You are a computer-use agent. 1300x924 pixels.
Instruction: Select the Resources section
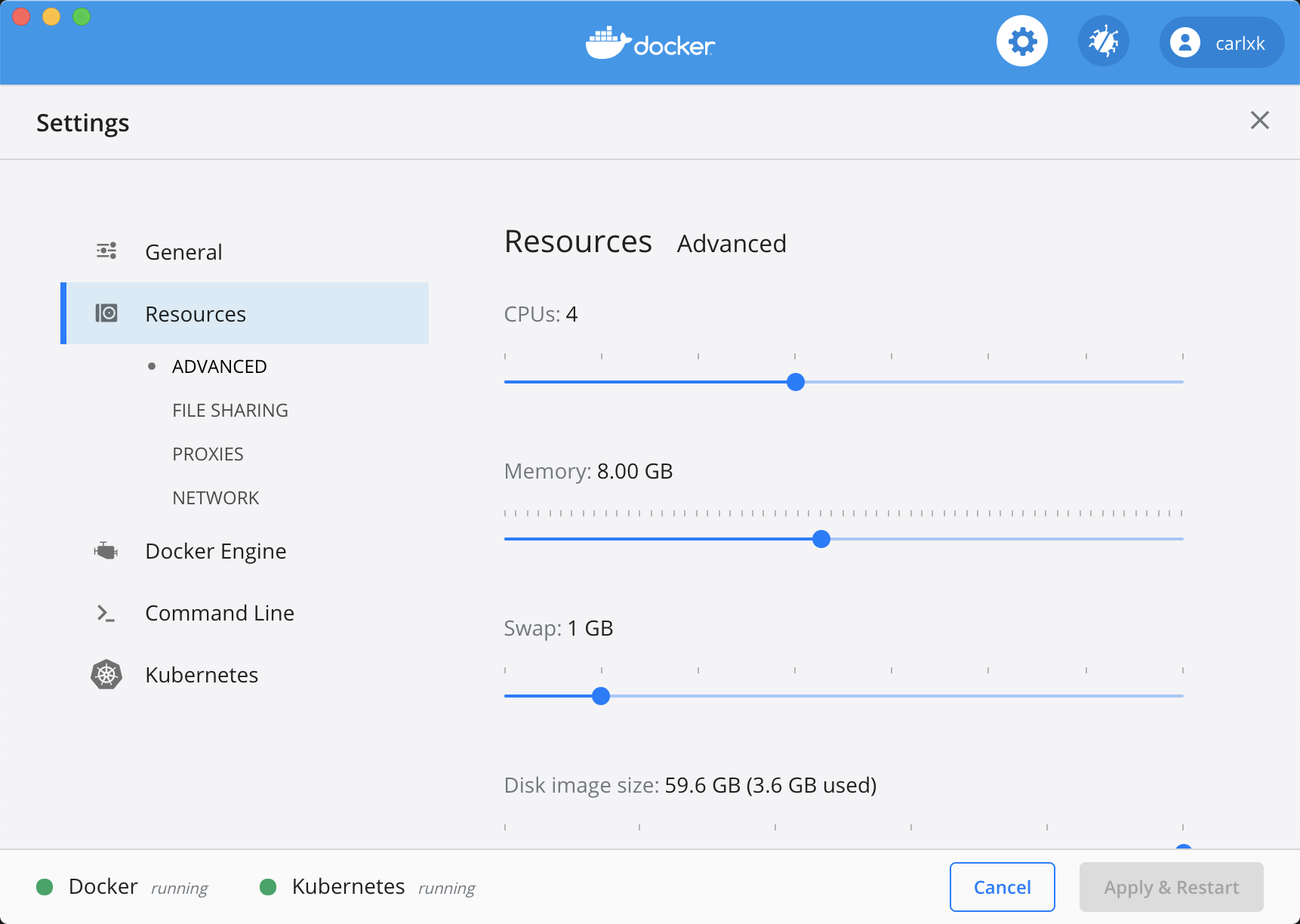[x=245, y=313]
